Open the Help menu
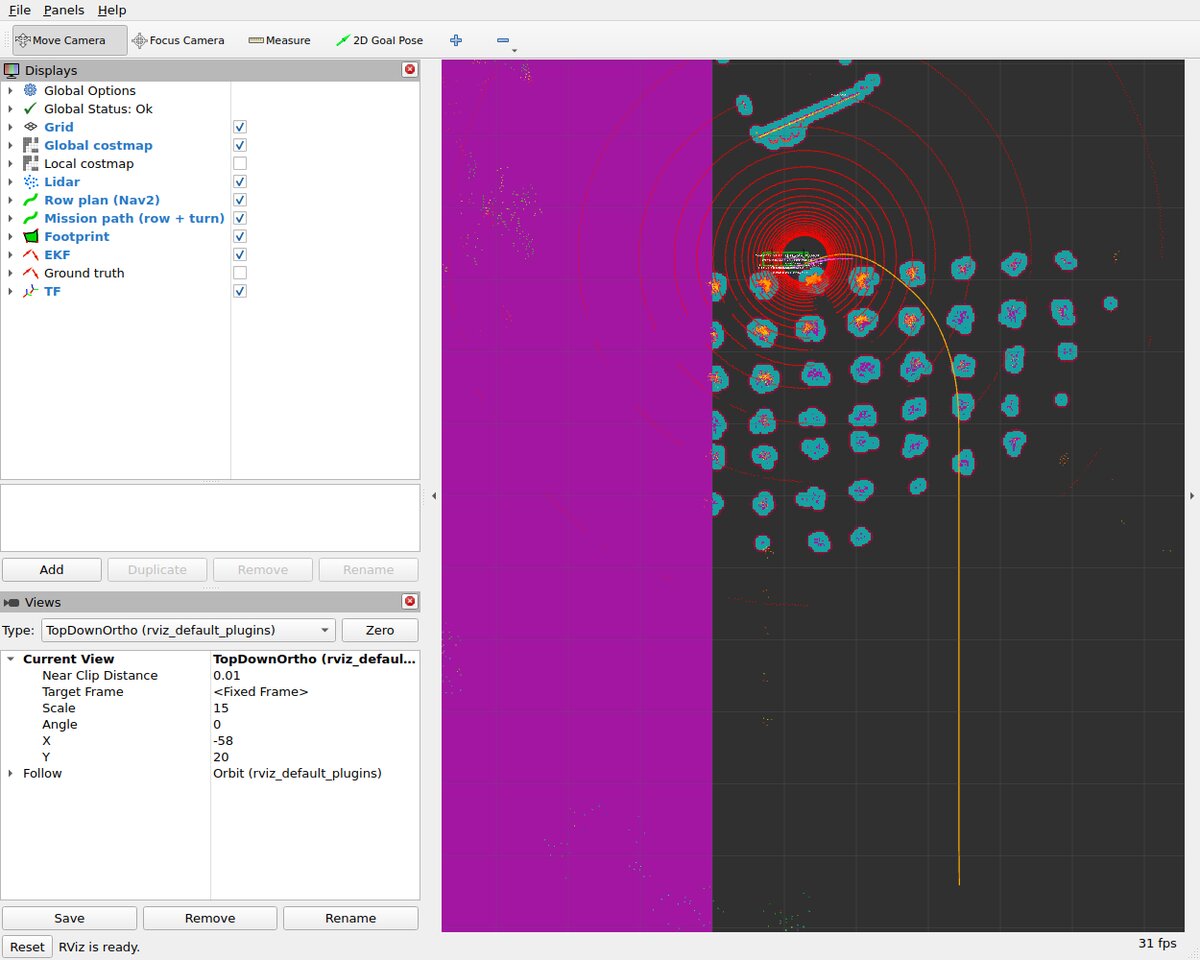This screenshot has width=1200, height=960. [x=112, y=10]
